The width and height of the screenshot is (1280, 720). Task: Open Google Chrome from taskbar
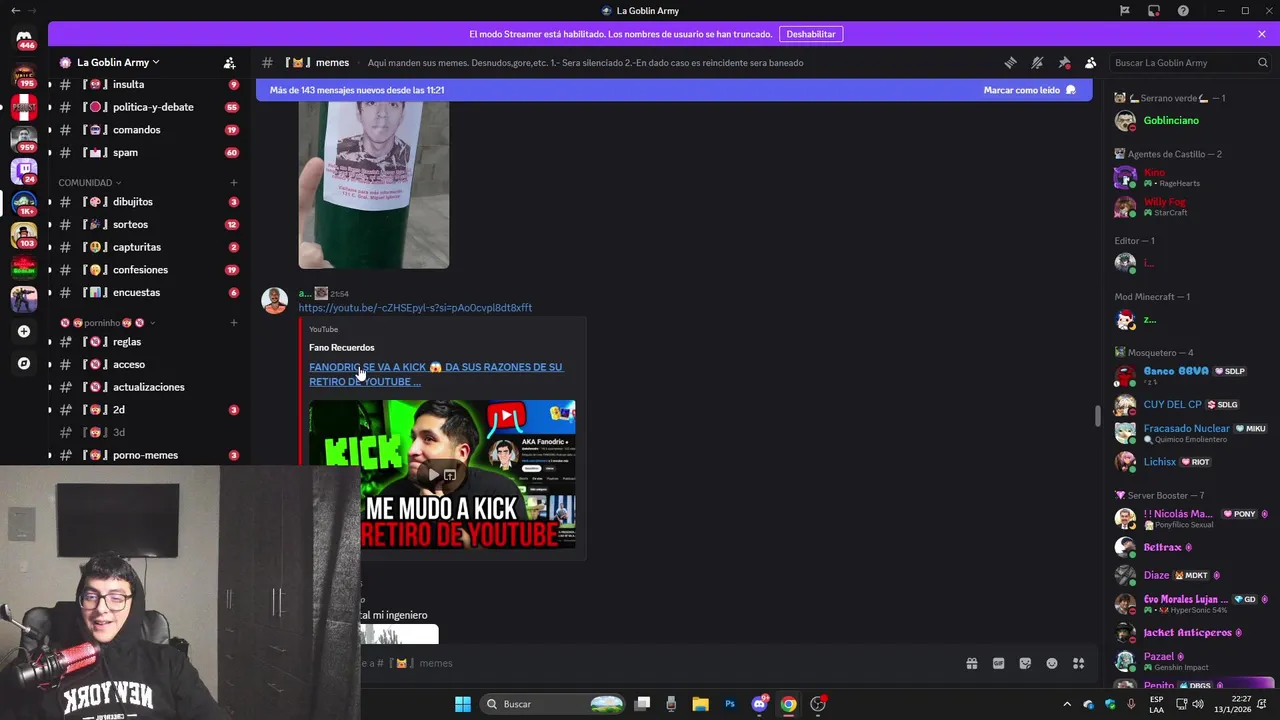(789, 704)
